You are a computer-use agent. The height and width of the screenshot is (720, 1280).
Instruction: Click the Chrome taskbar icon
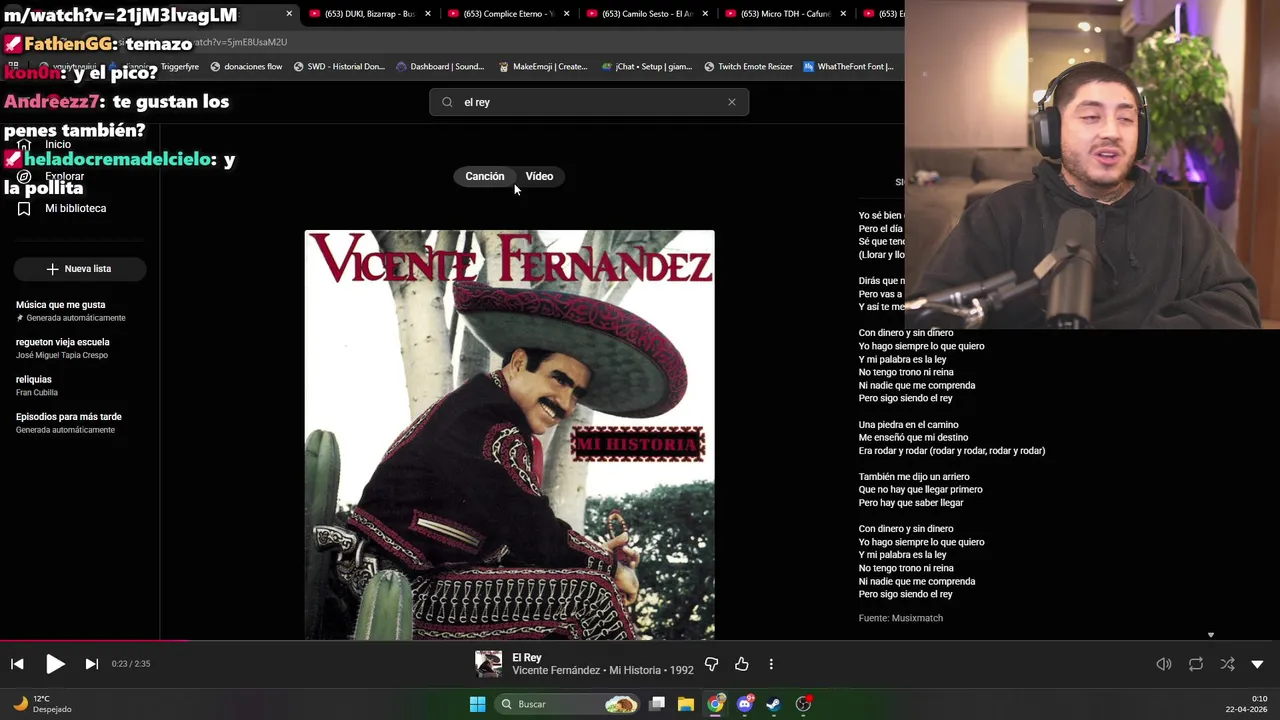715,704
